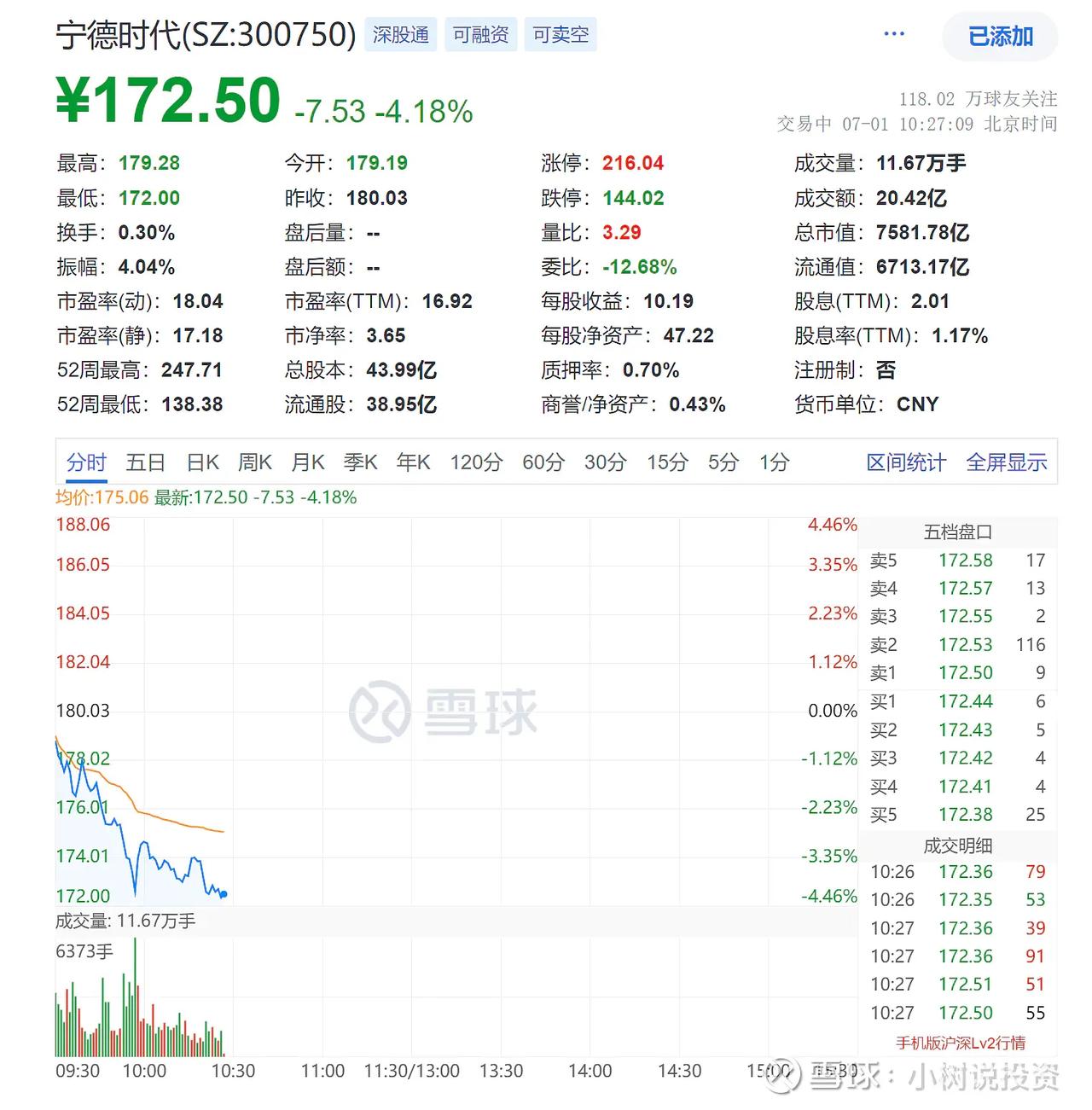Open the 日K chart tab
1092x1110 pixels.
tap(203, 462)
